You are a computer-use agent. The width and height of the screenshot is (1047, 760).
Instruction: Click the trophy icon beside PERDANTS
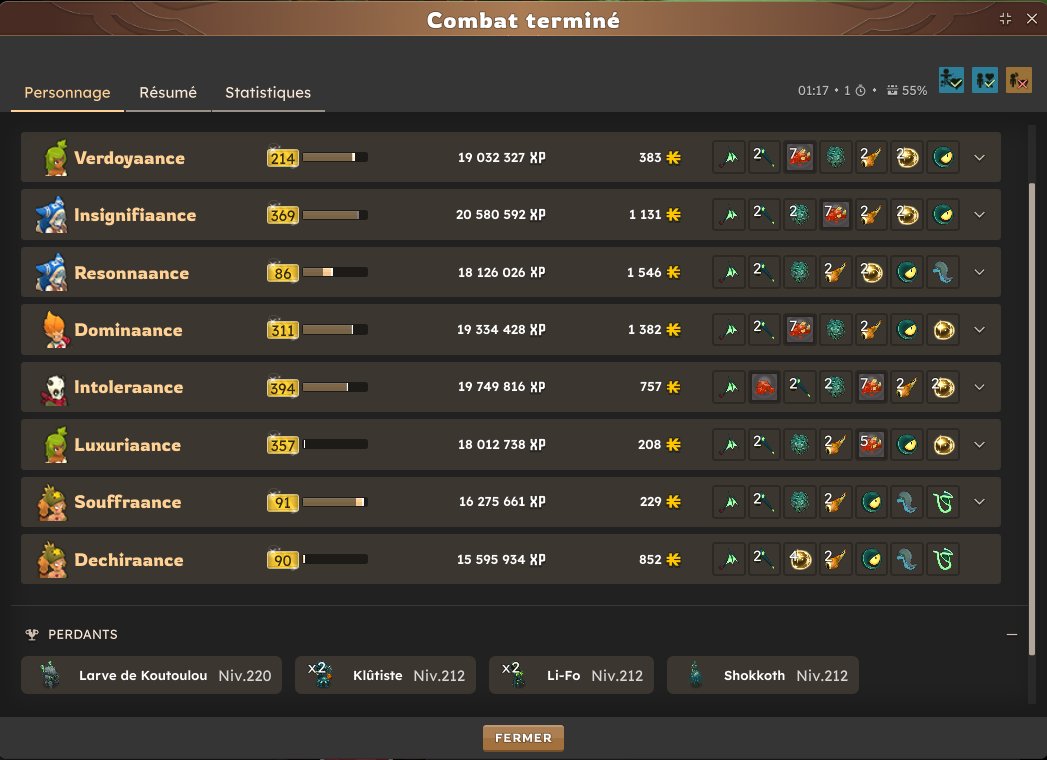point(31,634)
